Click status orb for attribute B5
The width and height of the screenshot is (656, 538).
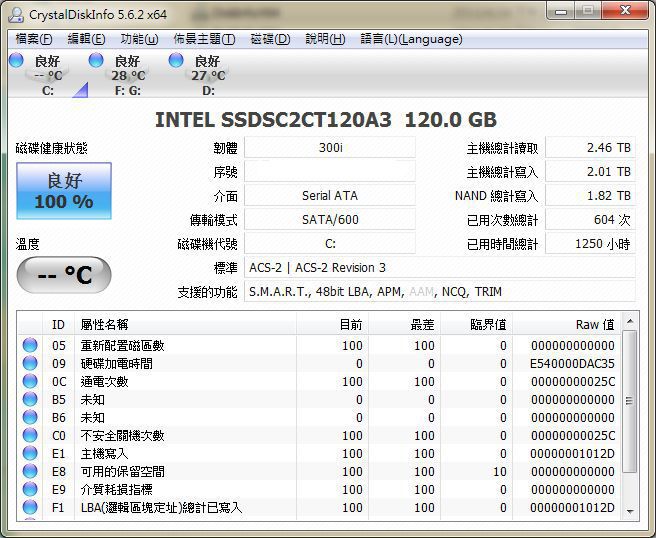pyautogui.click(x=30, y=399)
